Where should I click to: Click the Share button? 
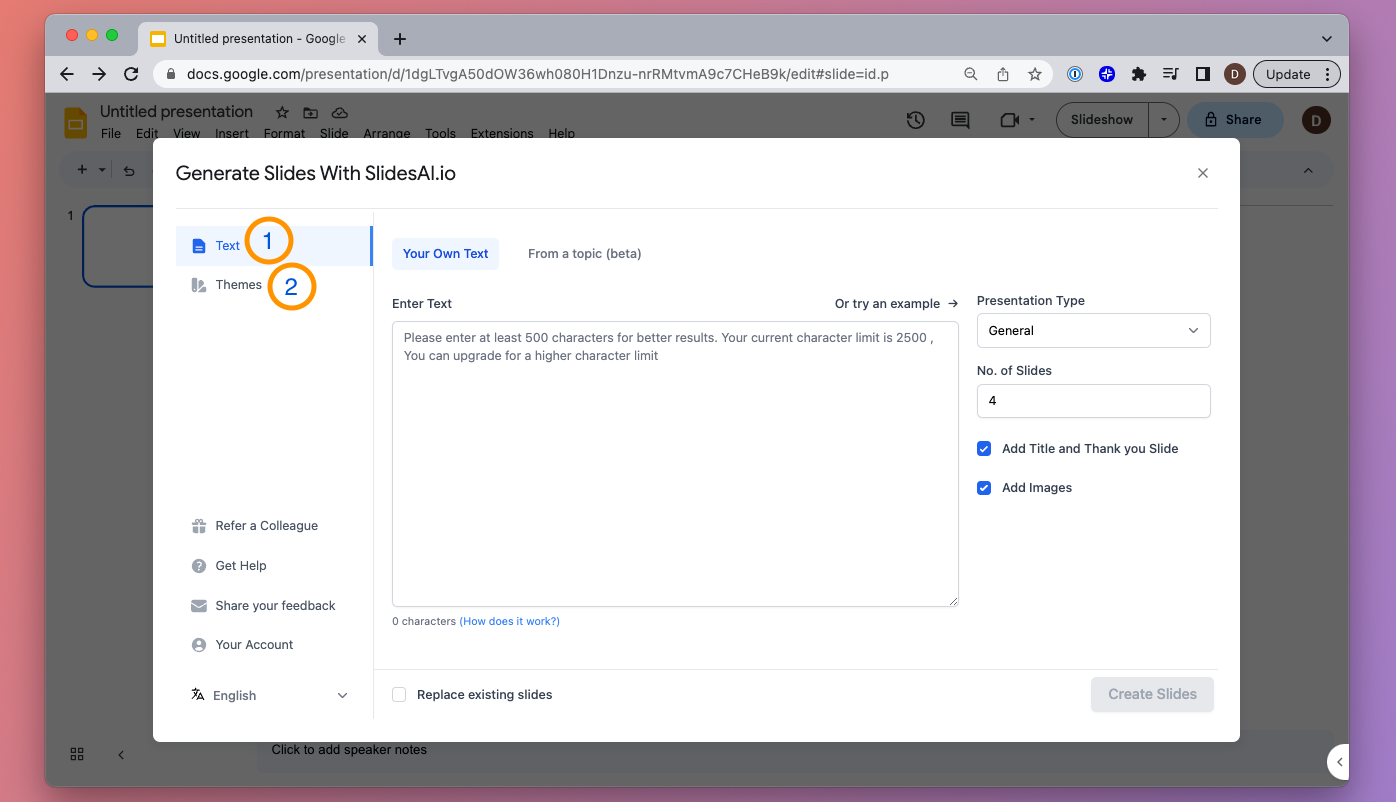point(1234,120)
